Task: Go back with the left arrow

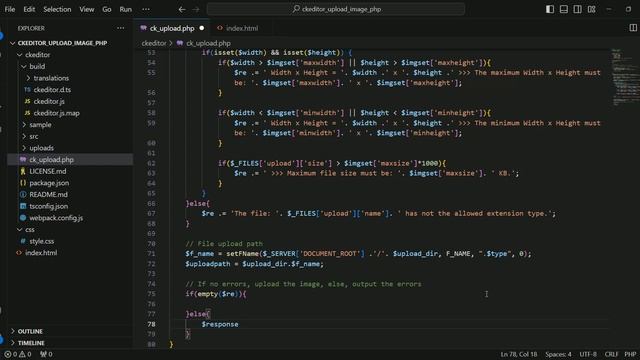Action: click(x=182, y=9)
